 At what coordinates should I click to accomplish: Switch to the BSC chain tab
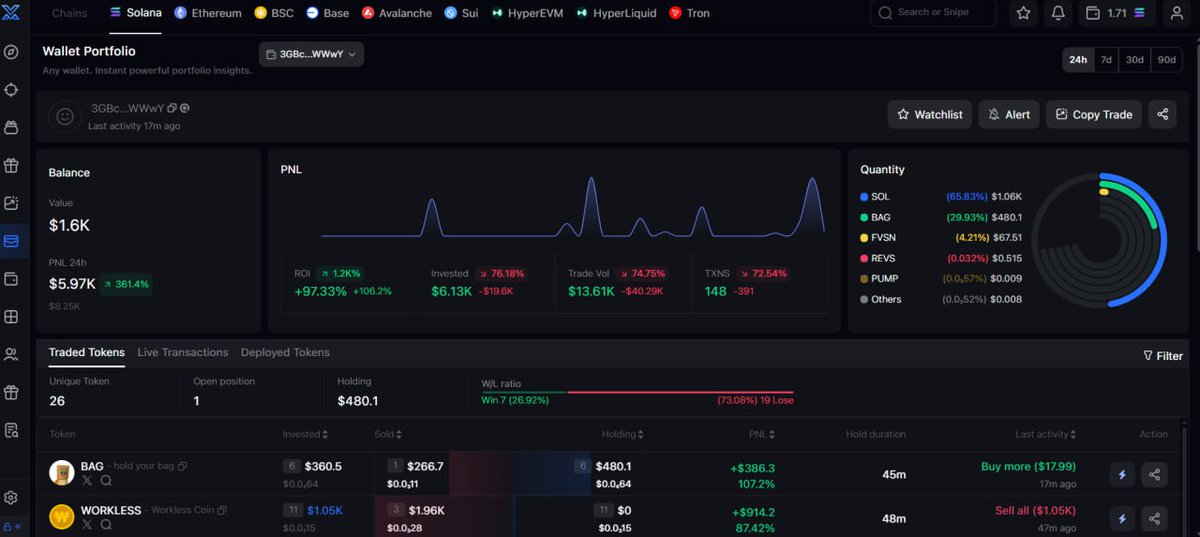274,13
